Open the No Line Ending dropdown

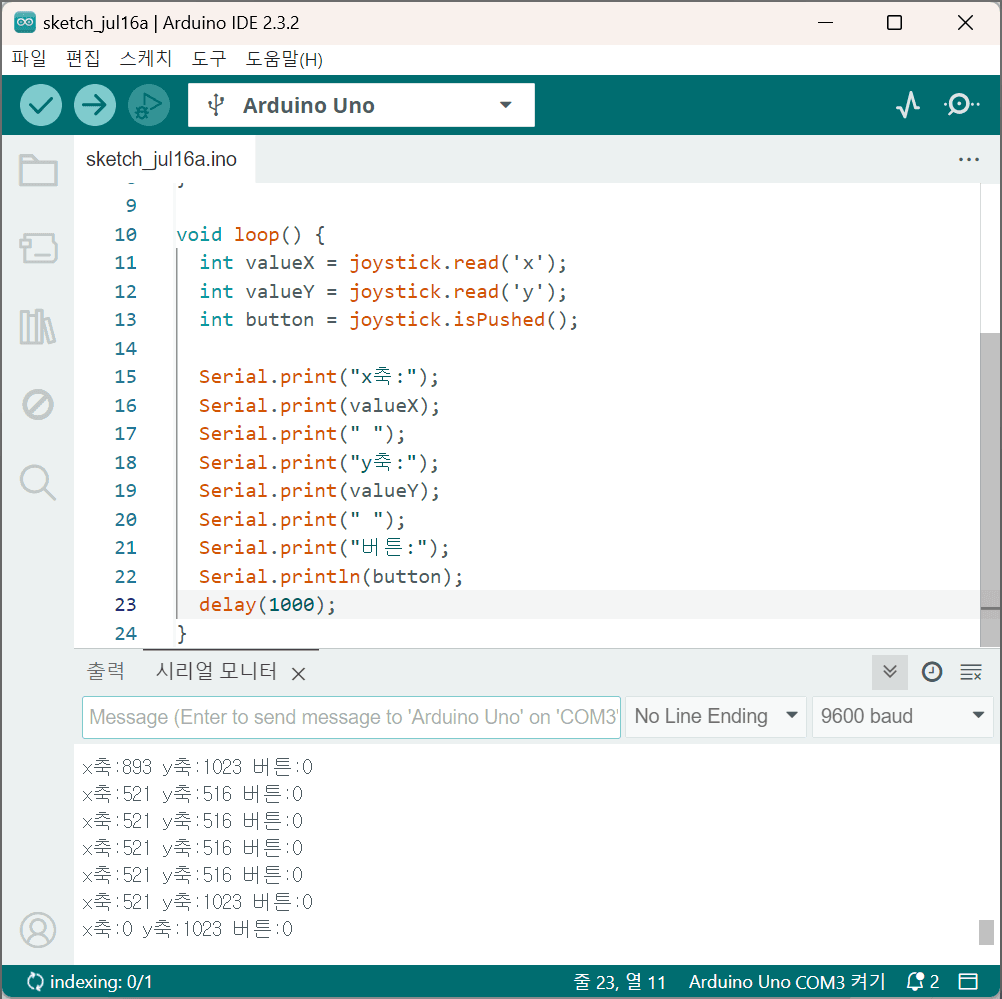pyautogui.click(x=715, y=716)
